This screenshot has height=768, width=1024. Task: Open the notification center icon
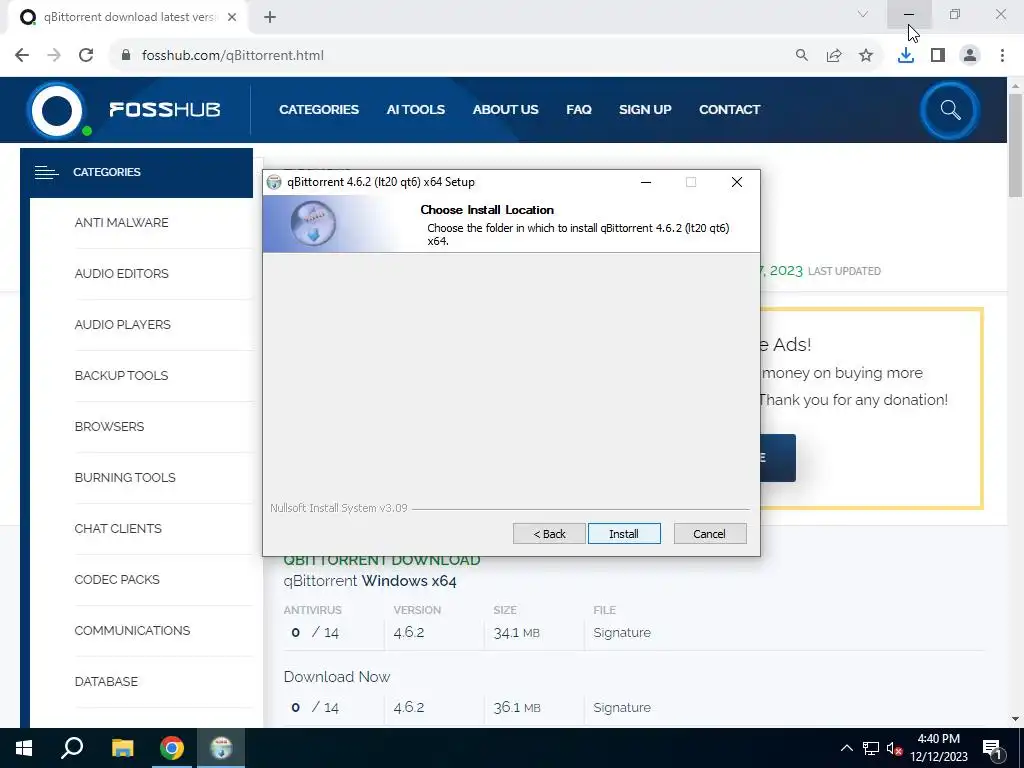[x=992, y=748]
